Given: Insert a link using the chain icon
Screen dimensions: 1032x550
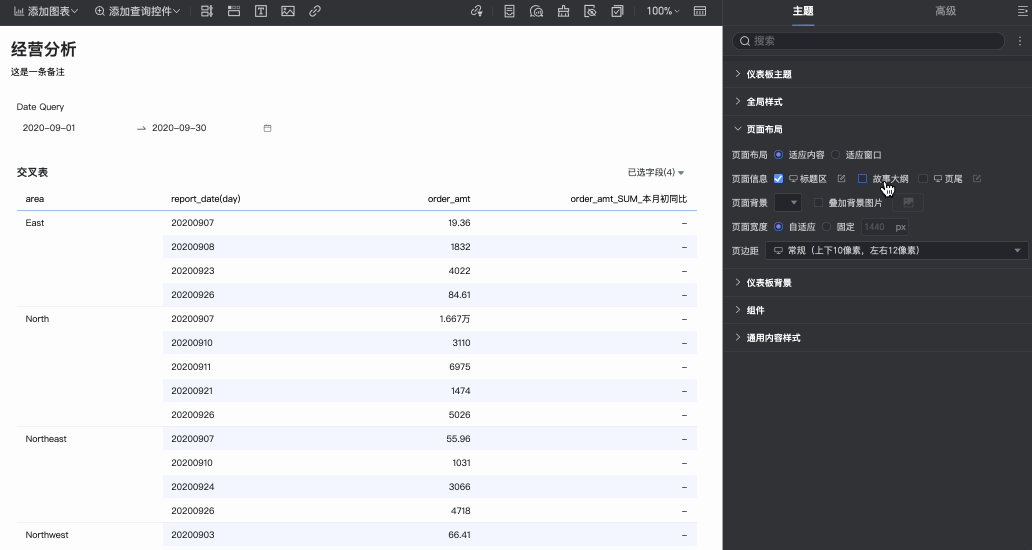Looking at the screenshot, I should (315, 11).
